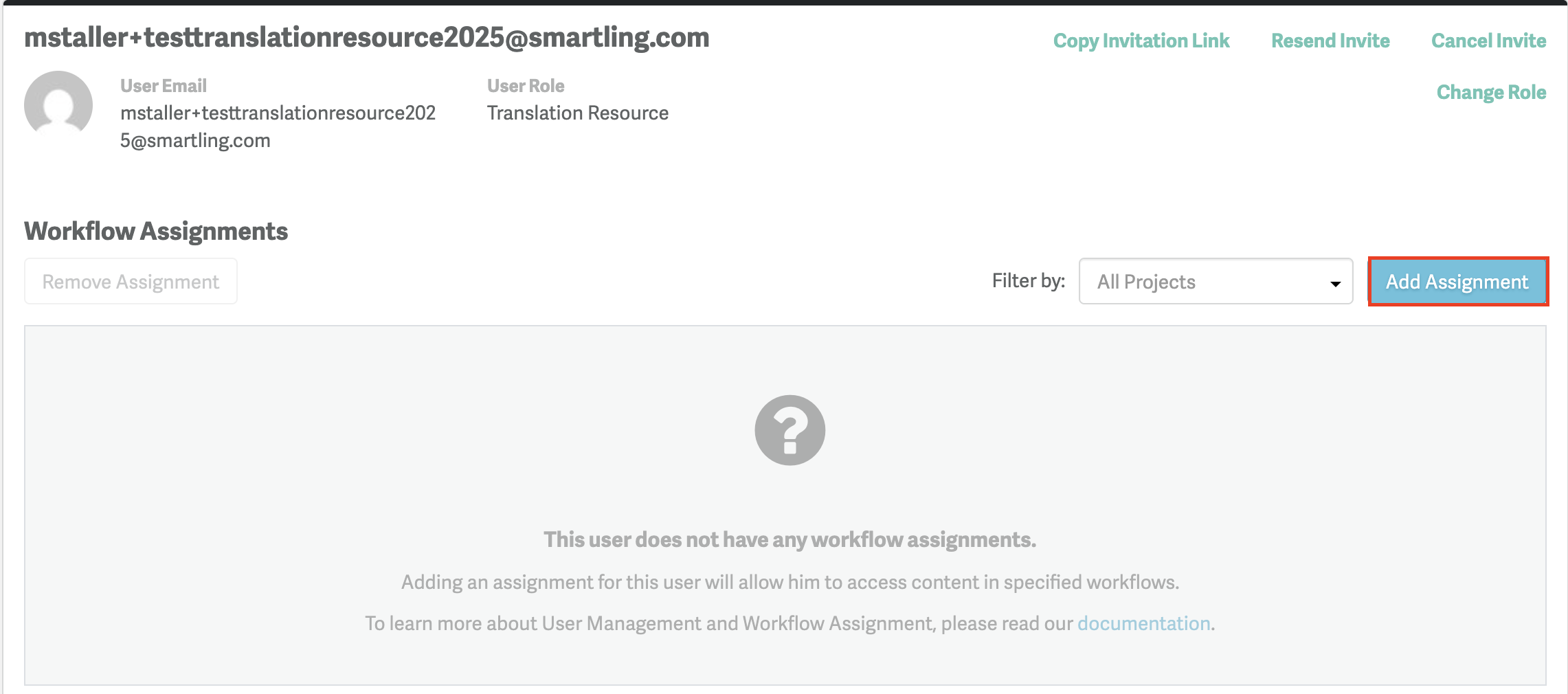Click the user avatar placeholder icon
The height and width of the screenshot is (694, 1568).
[x=58, y=104]
